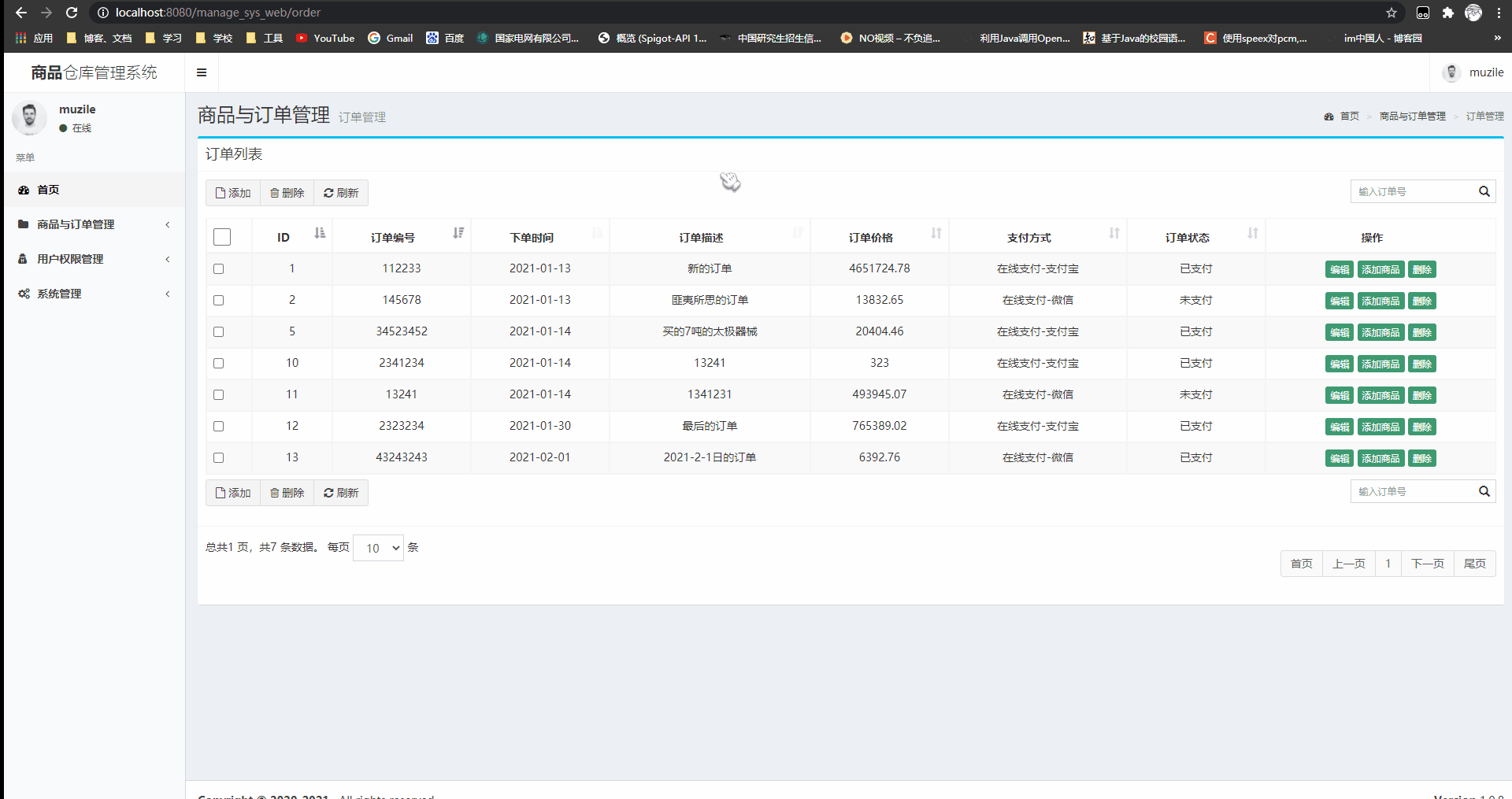Click the hamburger menu icon beside the logo
This screenshot has width=1512, height=799.
[202, 72]
